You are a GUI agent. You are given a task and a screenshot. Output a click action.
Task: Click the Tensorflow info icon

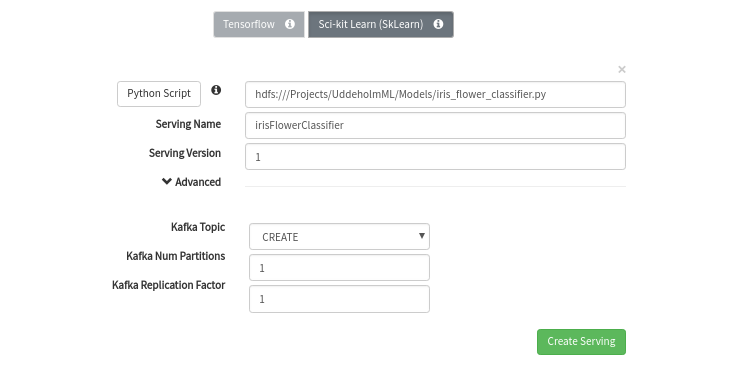click(x=290, y=24)
